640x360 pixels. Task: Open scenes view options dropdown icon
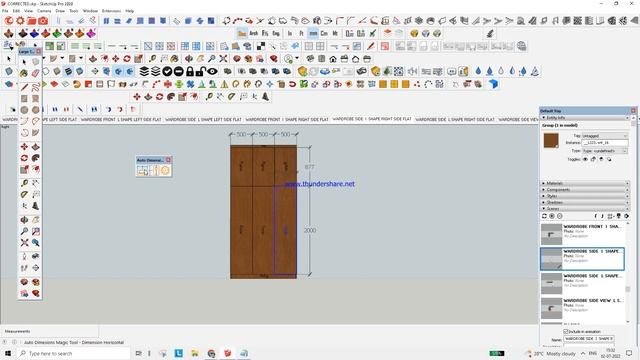tap(611, 216)
